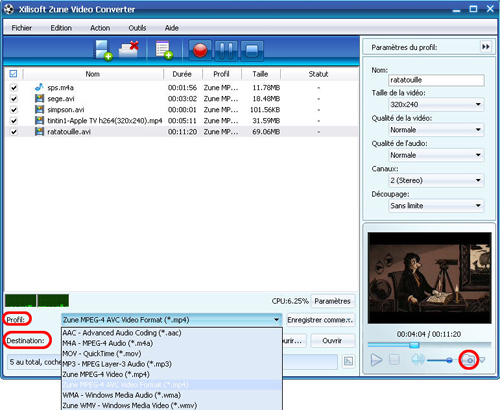Uncheck the sege.avi checkbox
Screen dimensions: 500x410
point(14,99)
